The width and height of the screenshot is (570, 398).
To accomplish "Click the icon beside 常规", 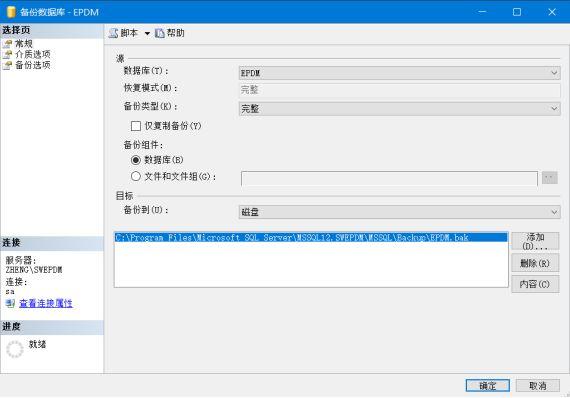I will [8, 44].
